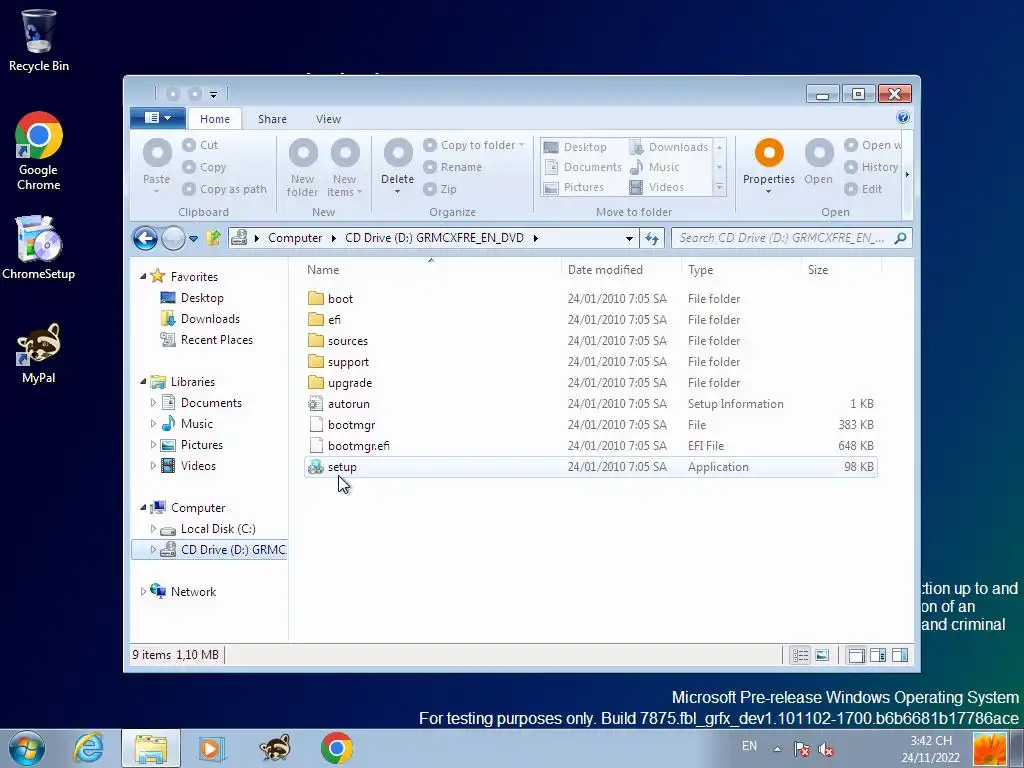This screenshot has height=768, width=1024.
Task: Expand the Music library node
Action: click(153, 423)
